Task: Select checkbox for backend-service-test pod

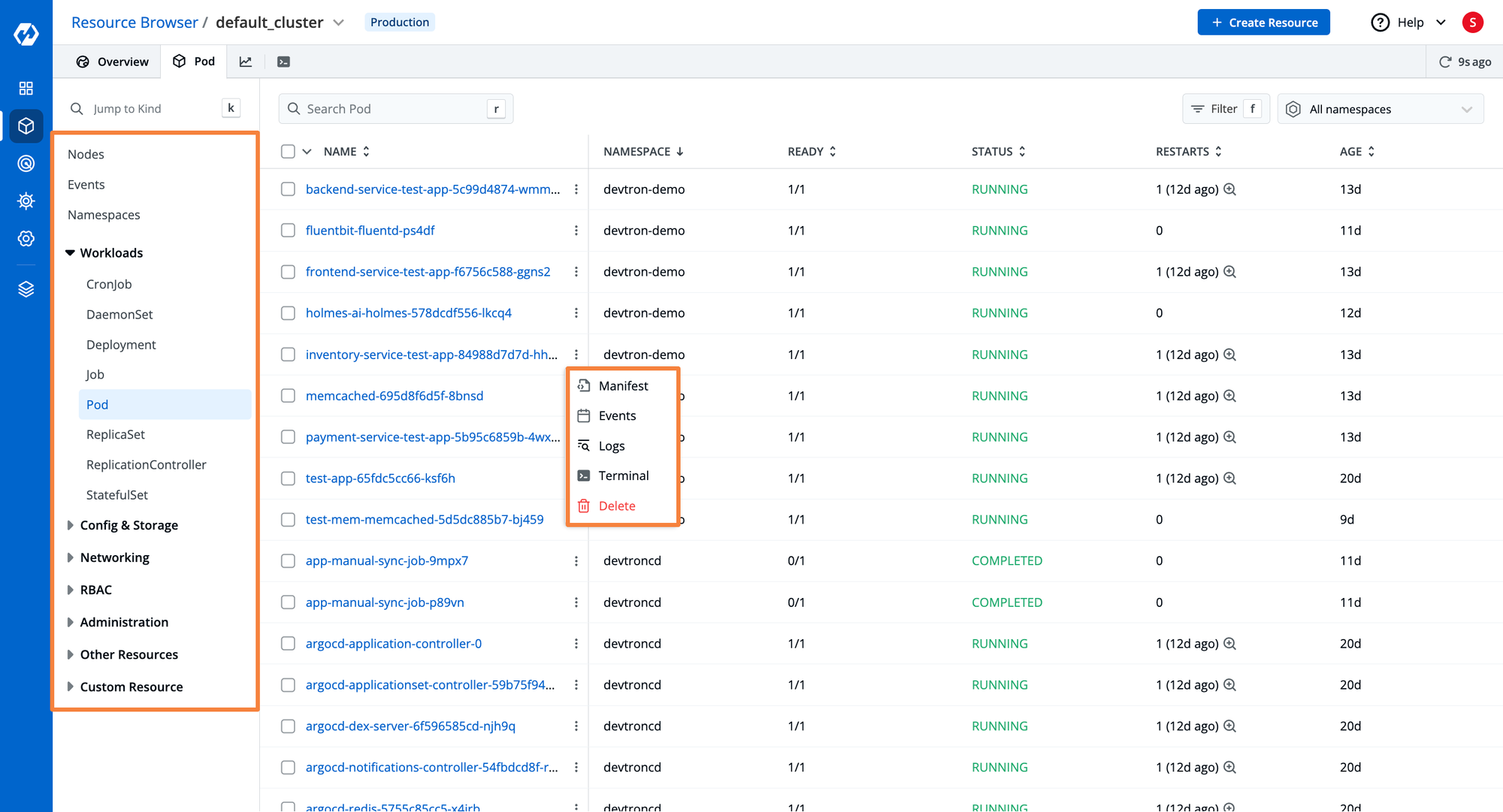Action: pyautogui.click(x=288, y=189)
